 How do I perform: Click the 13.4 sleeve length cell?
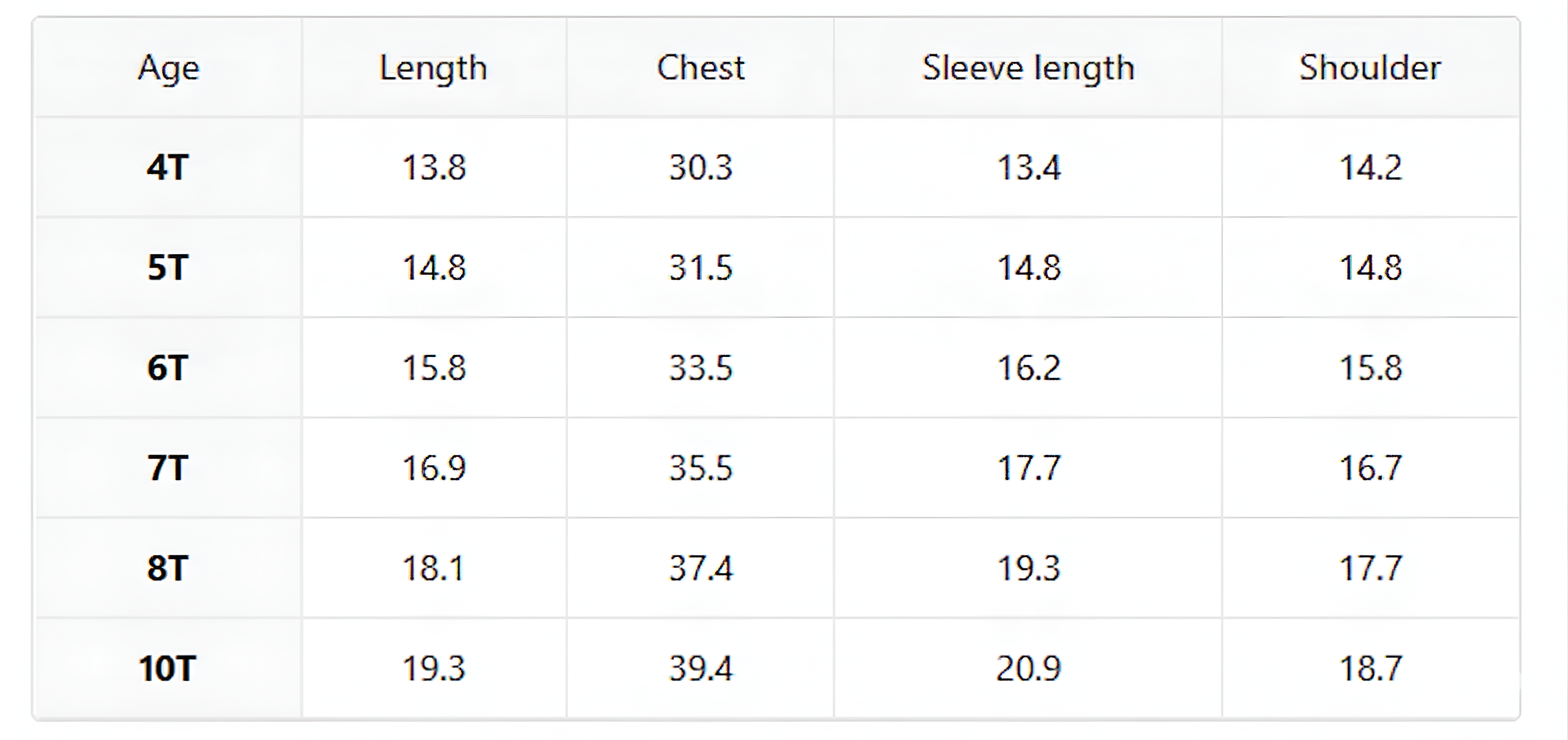click(x=1028, y=167)
